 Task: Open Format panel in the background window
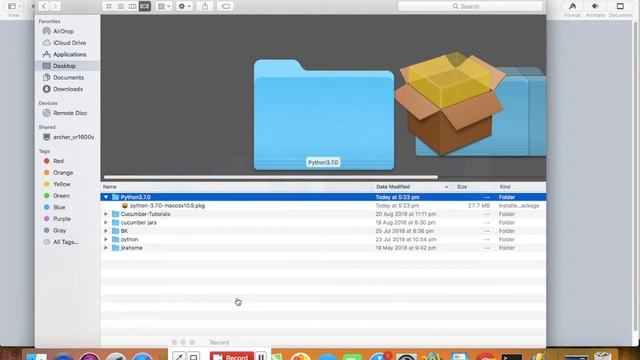[572, 9]
